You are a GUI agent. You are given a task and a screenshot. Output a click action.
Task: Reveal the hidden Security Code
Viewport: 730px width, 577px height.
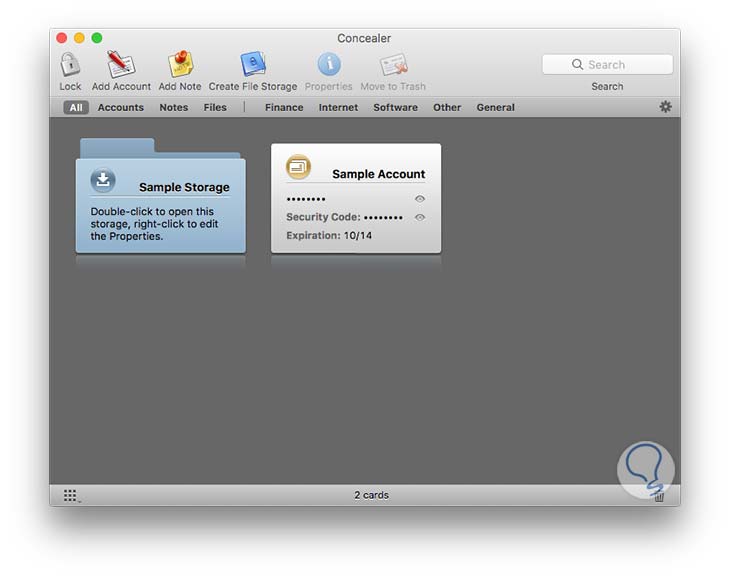tap(420, 217)
